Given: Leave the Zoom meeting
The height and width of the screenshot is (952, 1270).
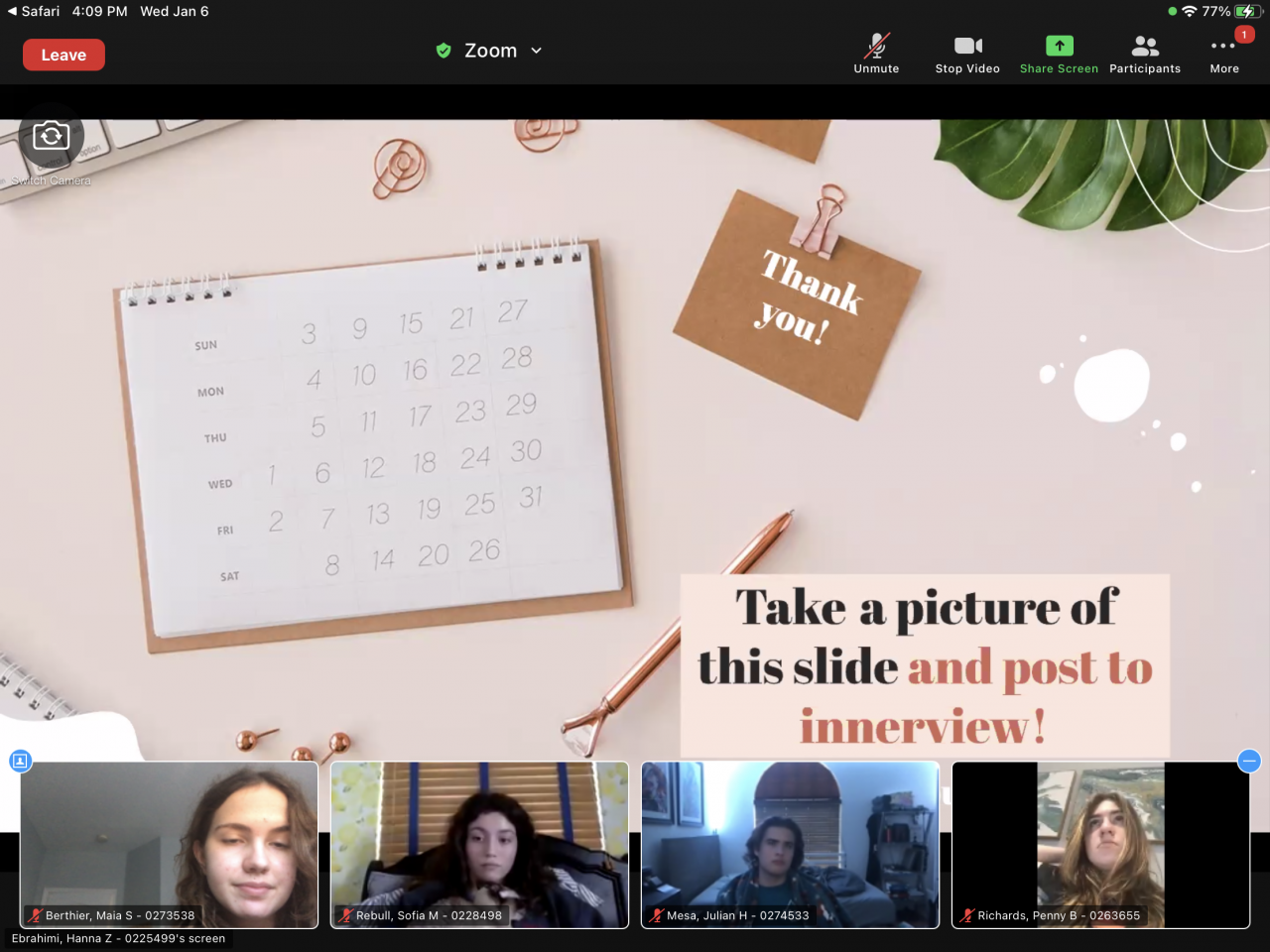Looking at the screenshot, I should click(63, 55).
